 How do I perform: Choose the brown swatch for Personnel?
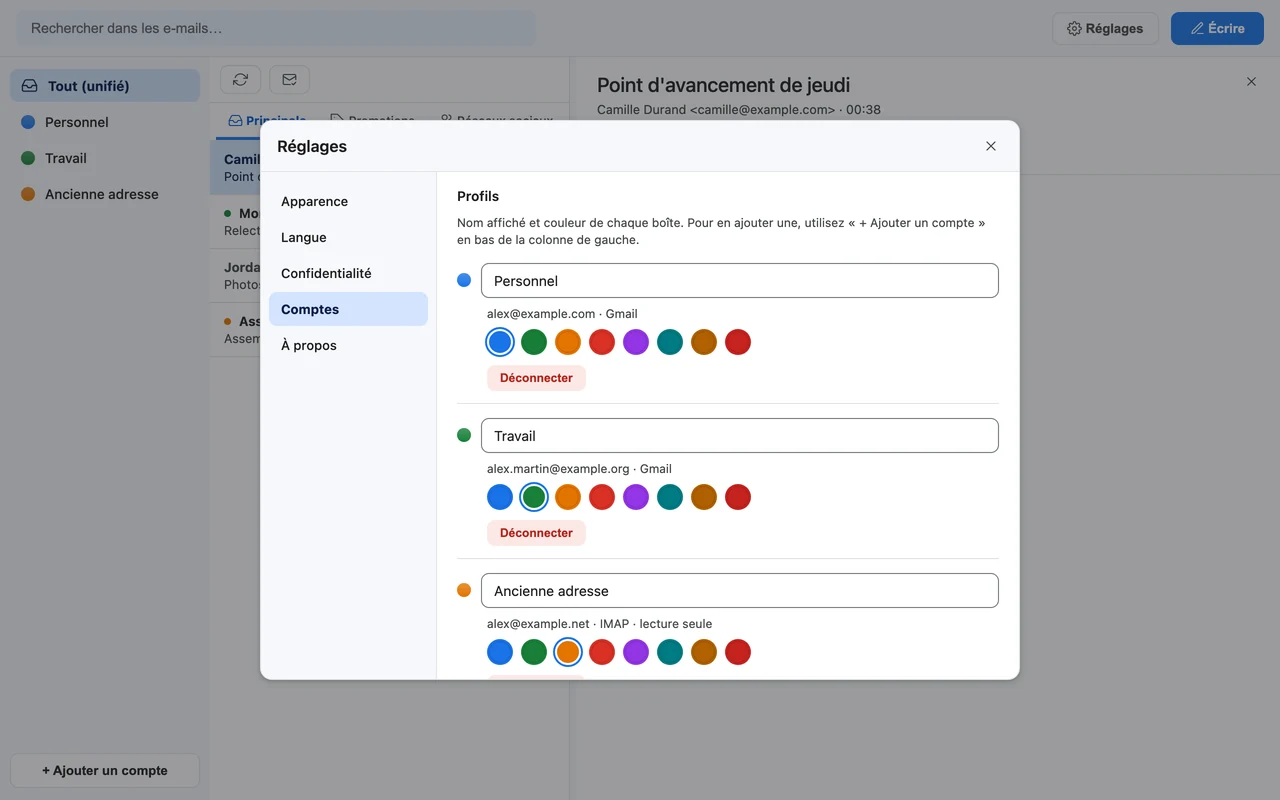coord(704,342)
